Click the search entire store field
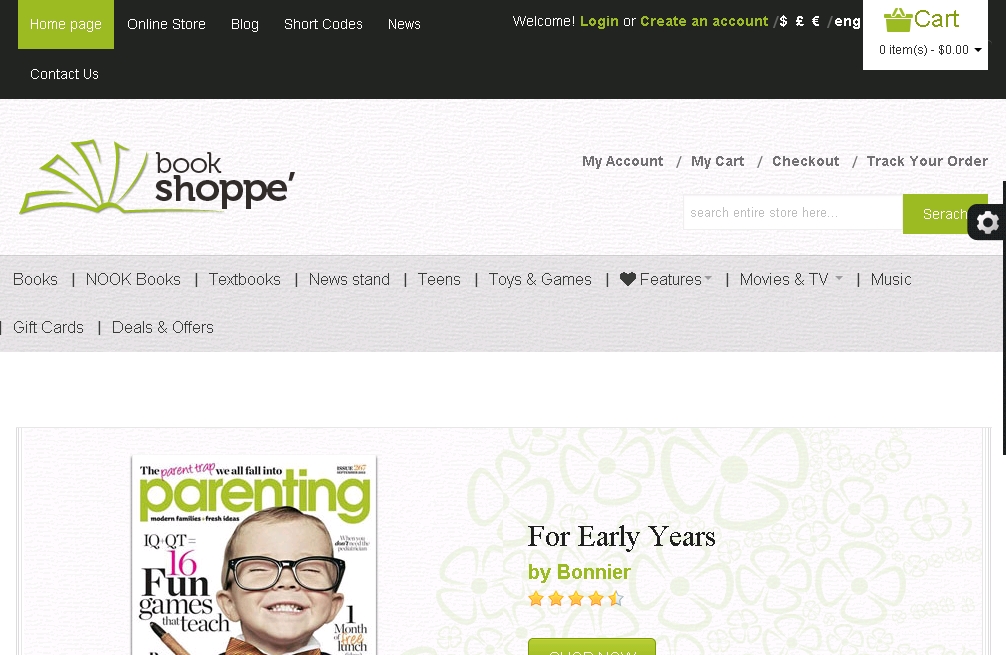 point(793,212)
